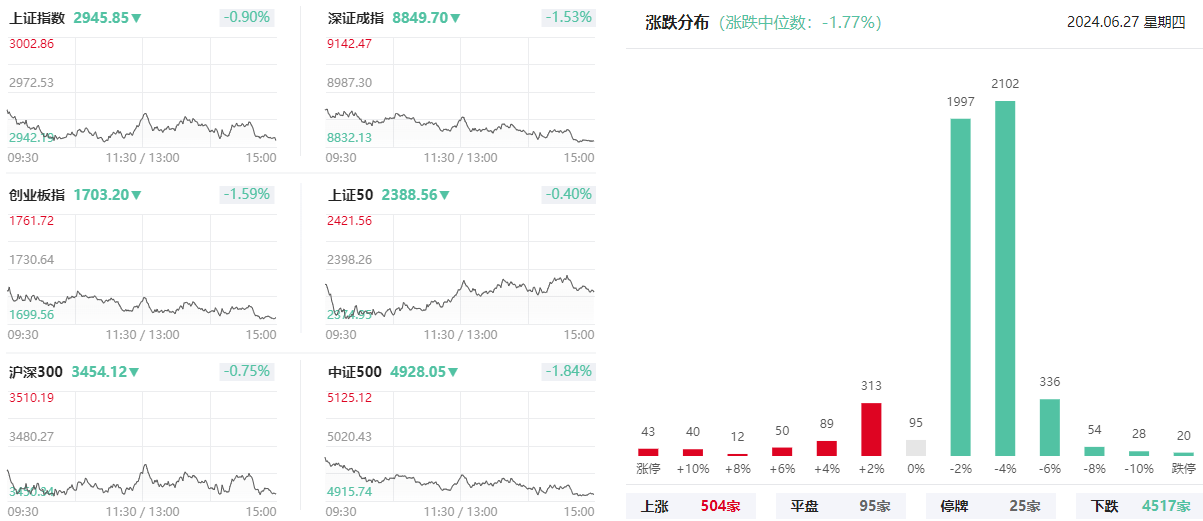Click the red +2% bar showing 313
Viewport: 1203px width, 521px height.
pyautogui.click(x=871, y=429)
